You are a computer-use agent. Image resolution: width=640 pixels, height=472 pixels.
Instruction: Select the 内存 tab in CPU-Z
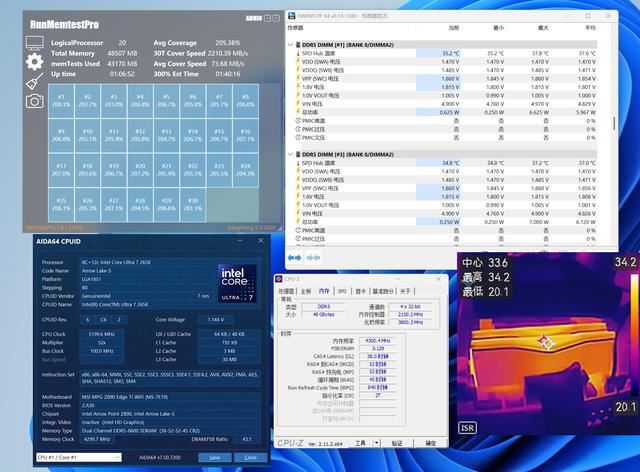[324, 291]
